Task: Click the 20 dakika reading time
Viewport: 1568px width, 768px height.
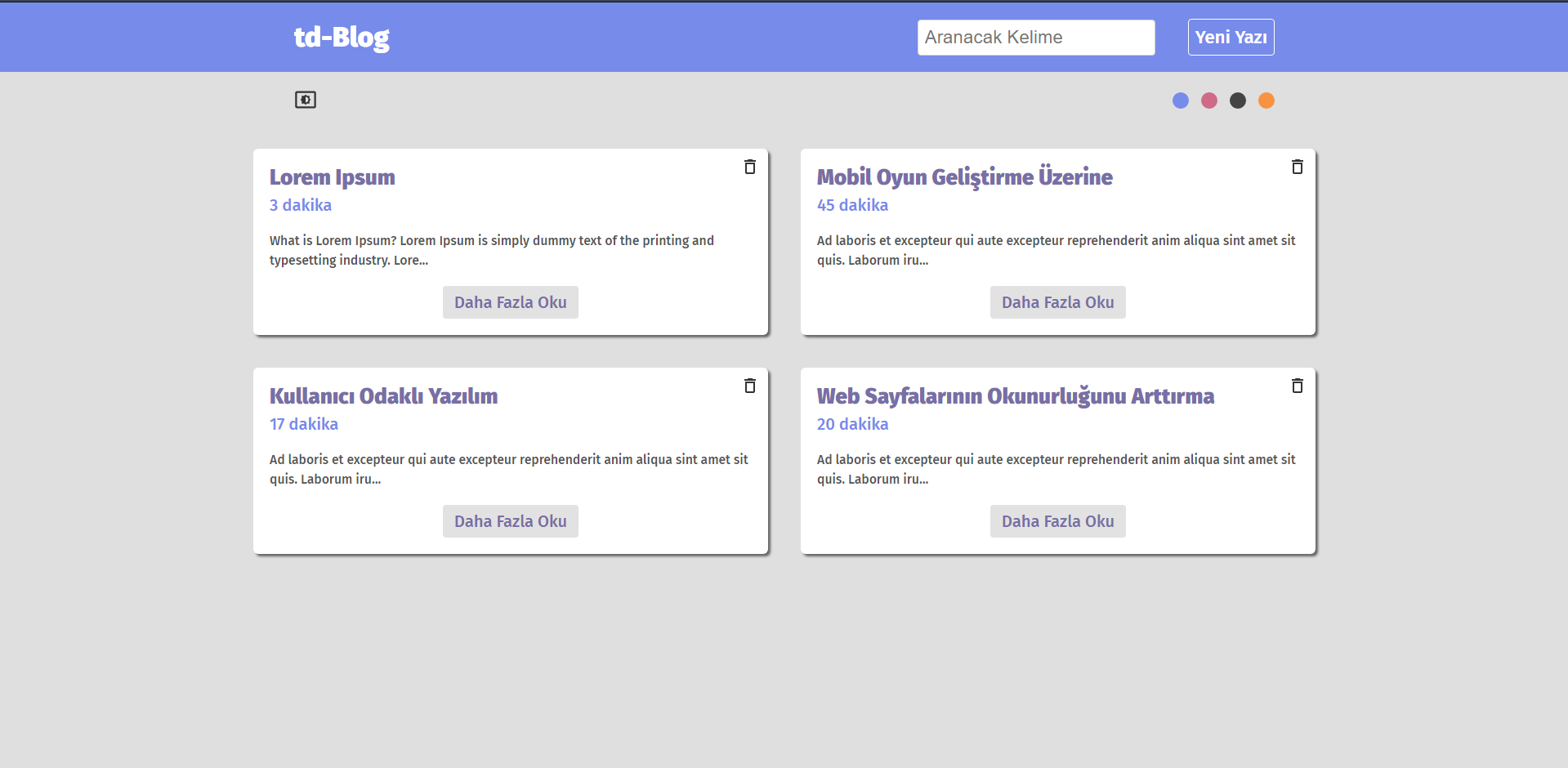Action: click(x=852, y=424)
